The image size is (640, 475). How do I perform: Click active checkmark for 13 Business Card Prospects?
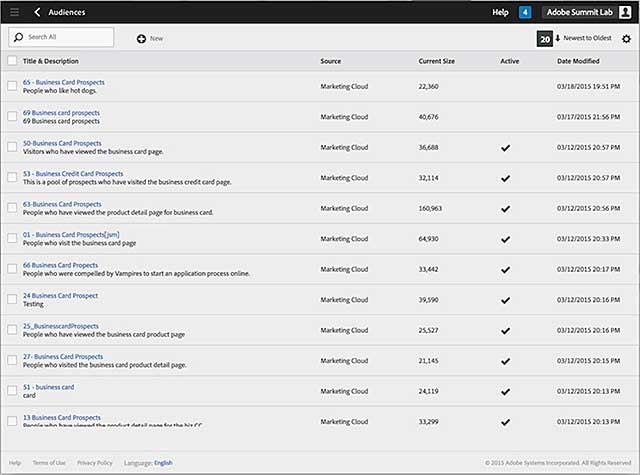[505, 422]
